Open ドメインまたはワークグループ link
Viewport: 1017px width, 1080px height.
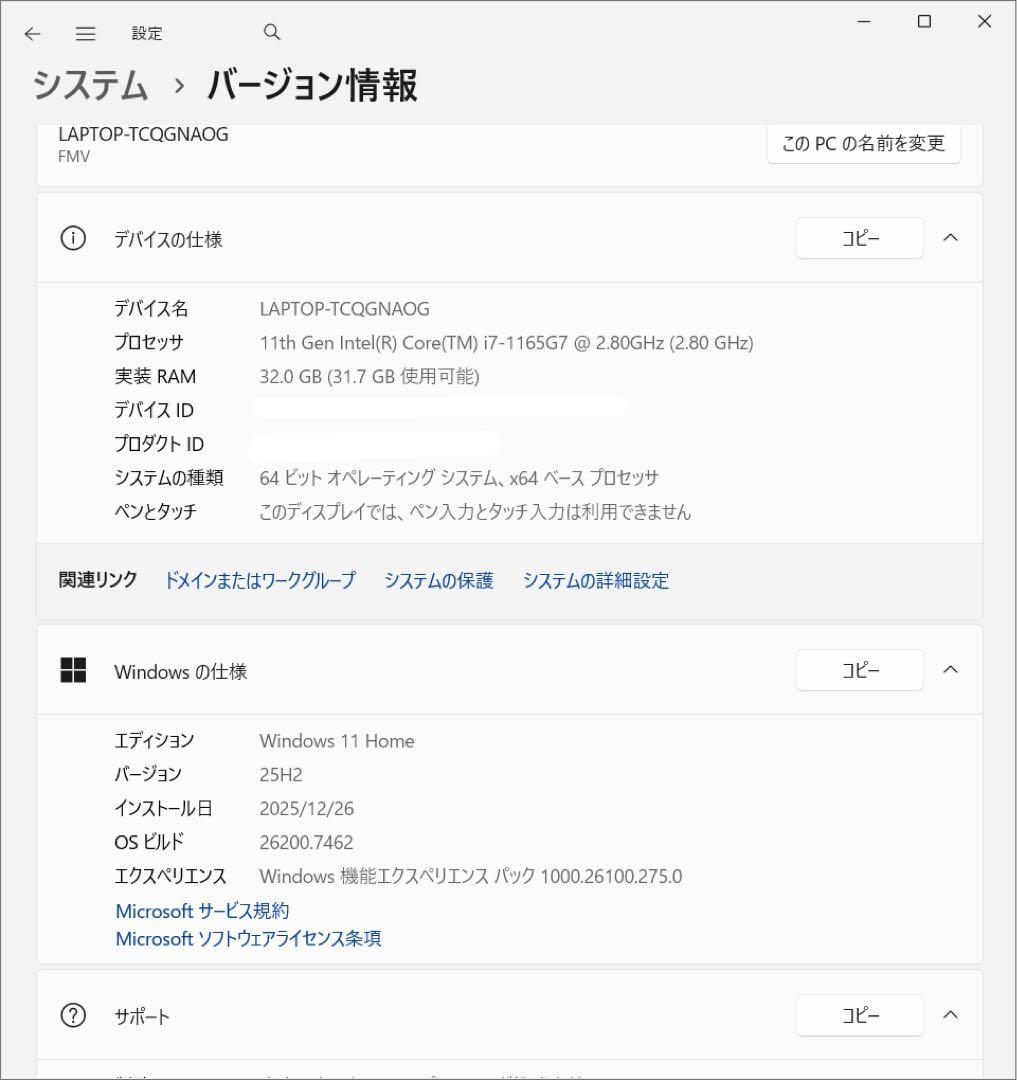tap(260, 580)
